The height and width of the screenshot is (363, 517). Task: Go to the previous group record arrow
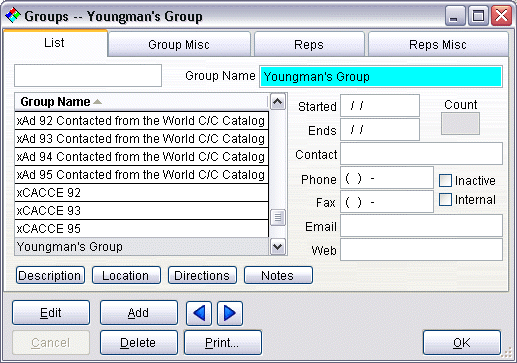[x=199, y=313]
